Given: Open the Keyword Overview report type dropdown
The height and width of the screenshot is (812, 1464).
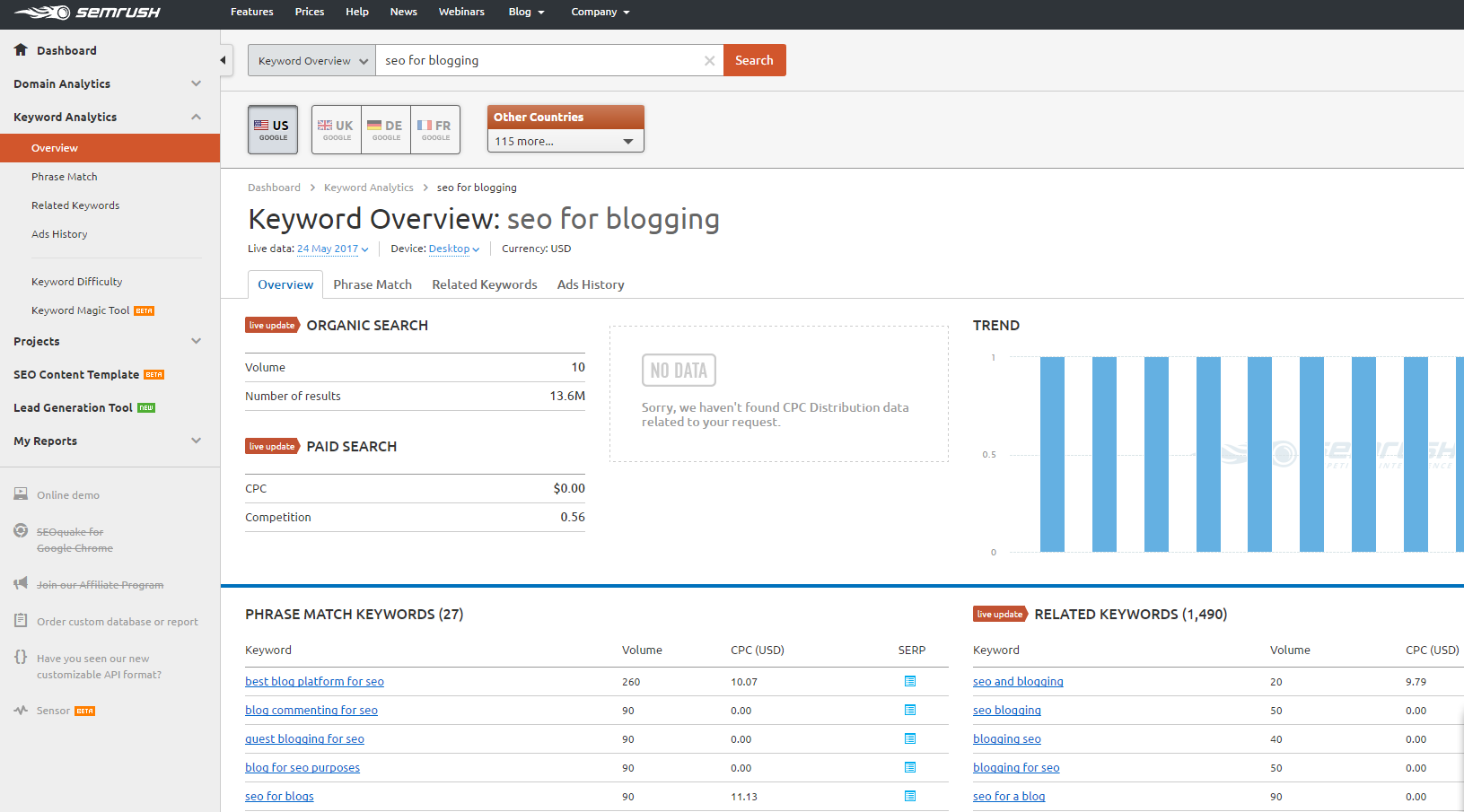Looking at the screenshot, I should (x=311, y=61).
